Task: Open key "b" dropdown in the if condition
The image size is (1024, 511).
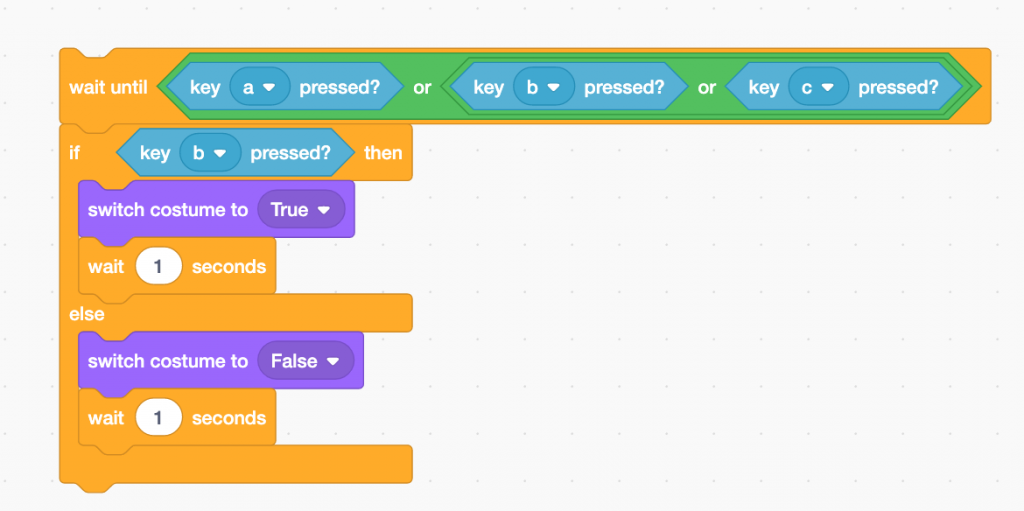Action: tap(210, 153)
